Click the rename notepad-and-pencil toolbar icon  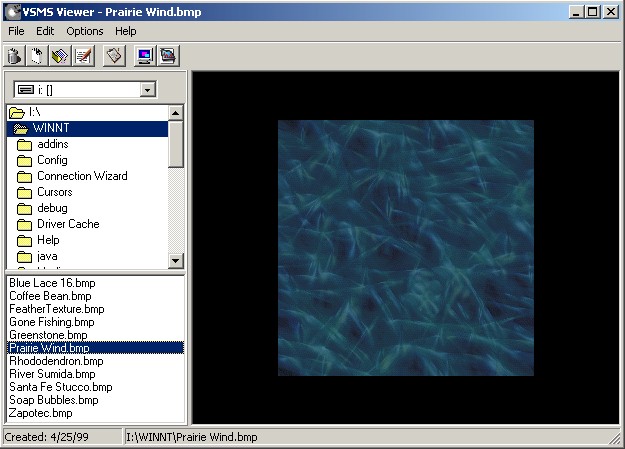click(x=83, y=56)
